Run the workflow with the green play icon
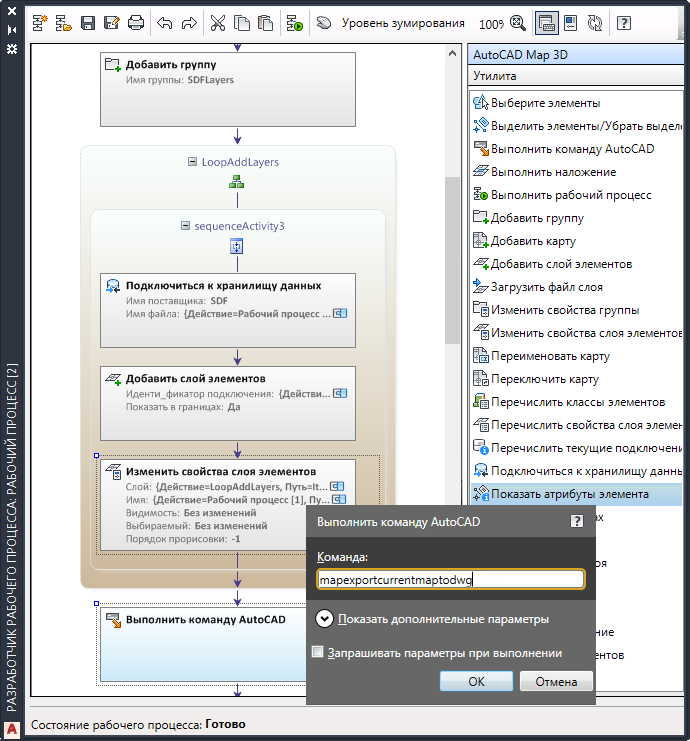Image resolution: width=690 pixels, height=741 pixels. tap(294, 23)
